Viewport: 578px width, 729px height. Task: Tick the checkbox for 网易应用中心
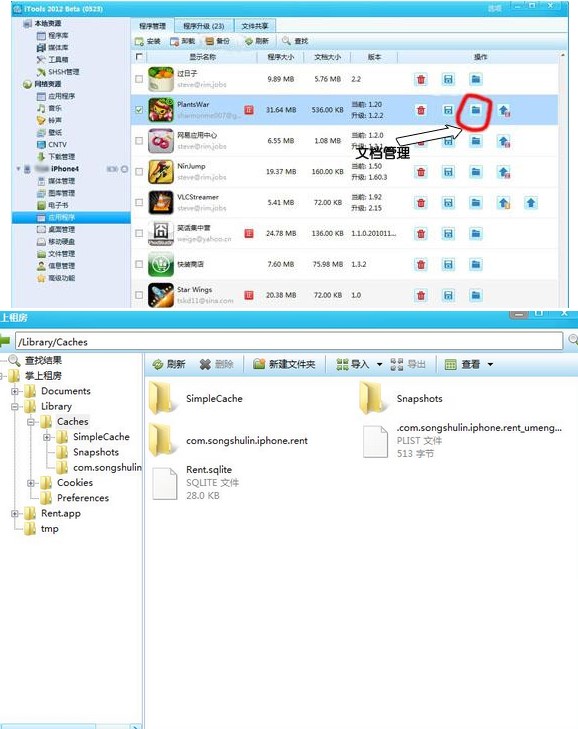pos(139,141)
